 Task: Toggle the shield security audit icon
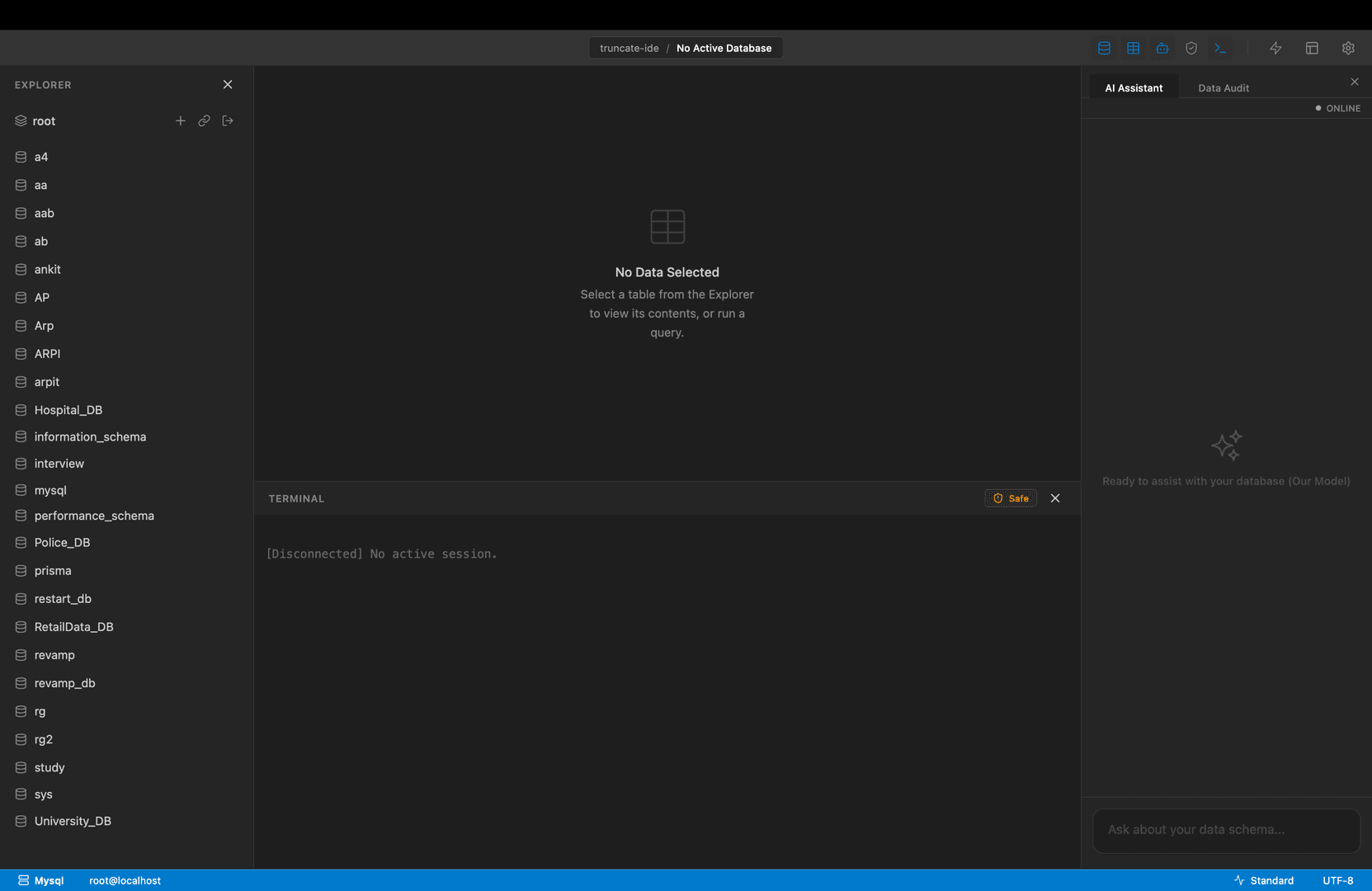tap(1190, 48)
